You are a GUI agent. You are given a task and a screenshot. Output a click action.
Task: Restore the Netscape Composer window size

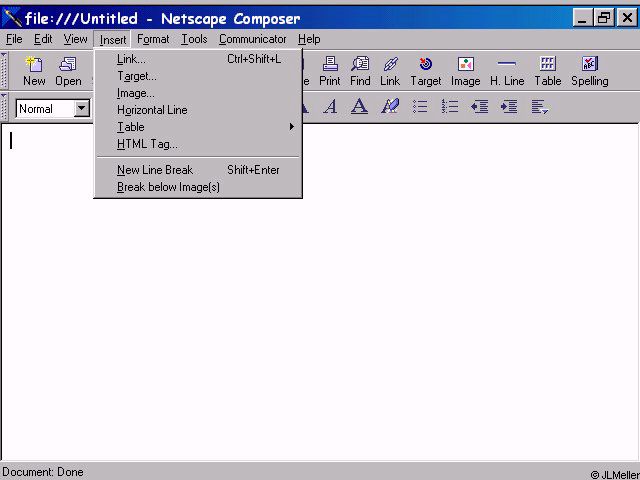click(x=604, y=18)
